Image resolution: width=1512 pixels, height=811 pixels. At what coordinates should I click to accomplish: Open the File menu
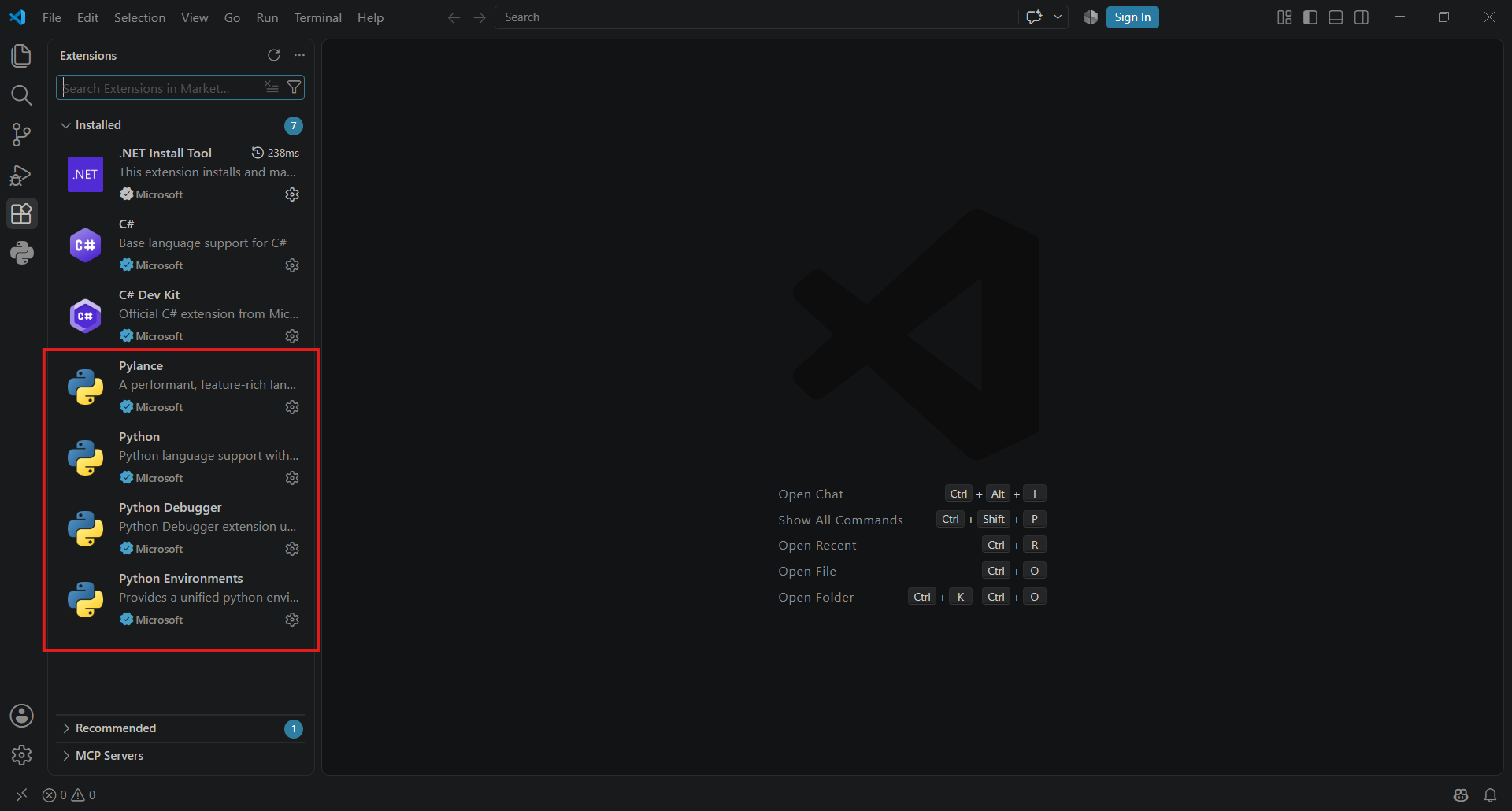pyautogui.click(x=52, y=17)
